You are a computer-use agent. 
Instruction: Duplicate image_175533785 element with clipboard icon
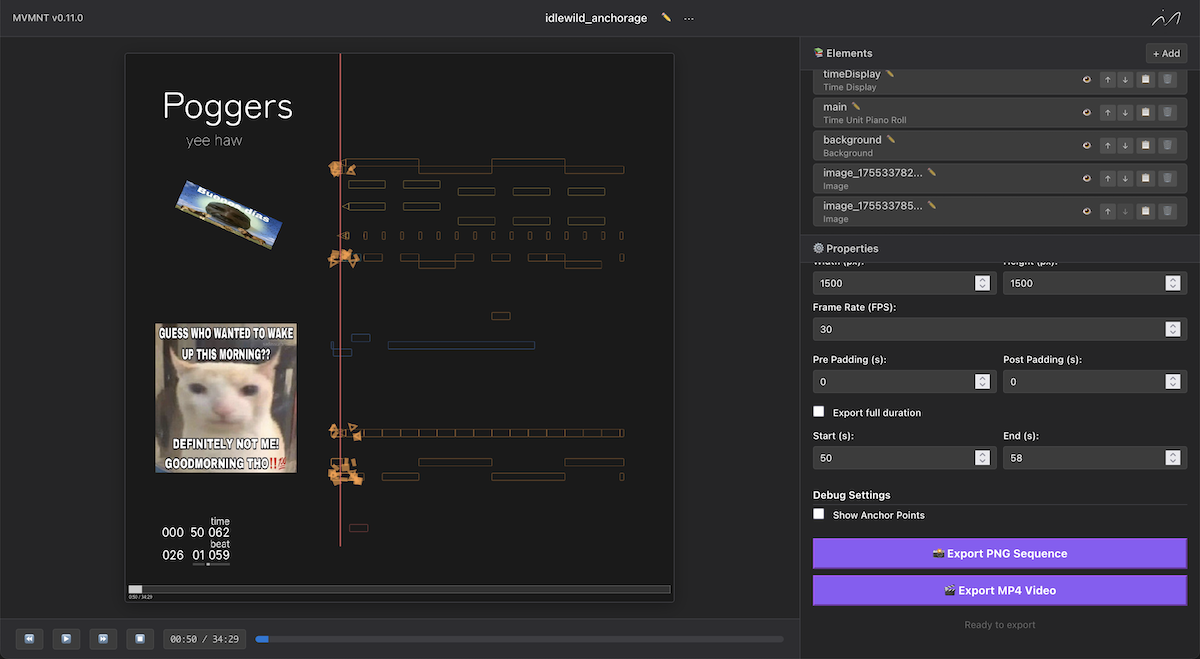click(x=1146, y=211)
